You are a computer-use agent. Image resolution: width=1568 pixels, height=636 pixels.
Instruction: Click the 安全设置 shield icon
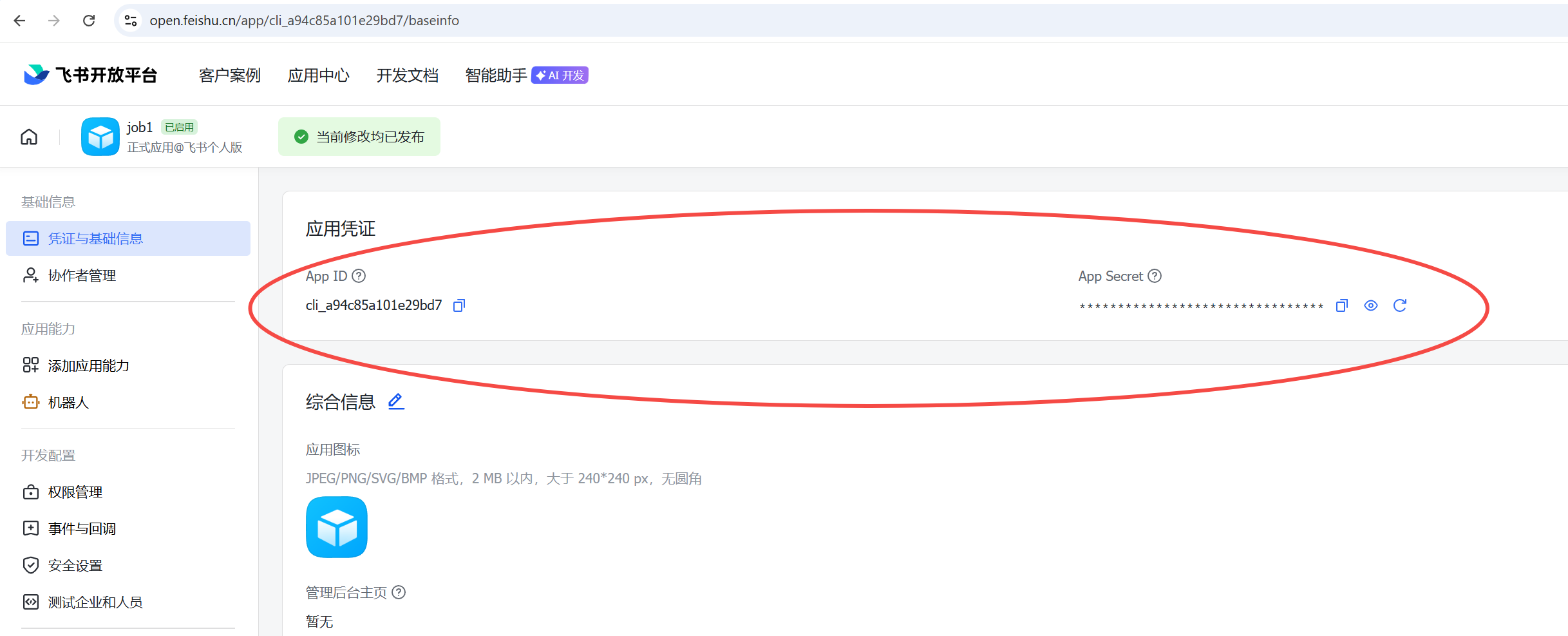click(x=31, y=566)
